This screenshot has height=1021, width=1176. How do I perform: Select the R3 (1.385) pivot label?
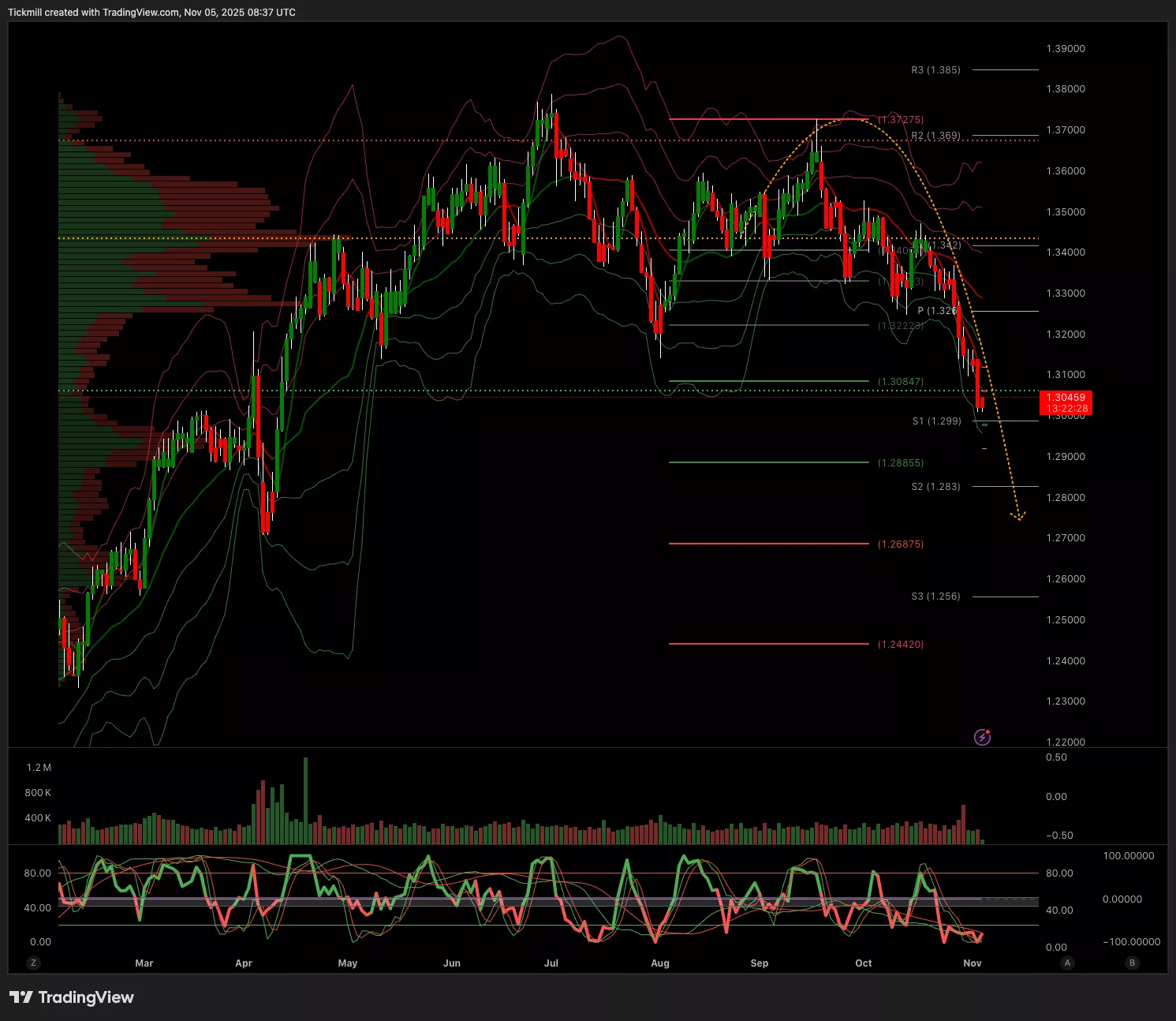pos(935,70)
